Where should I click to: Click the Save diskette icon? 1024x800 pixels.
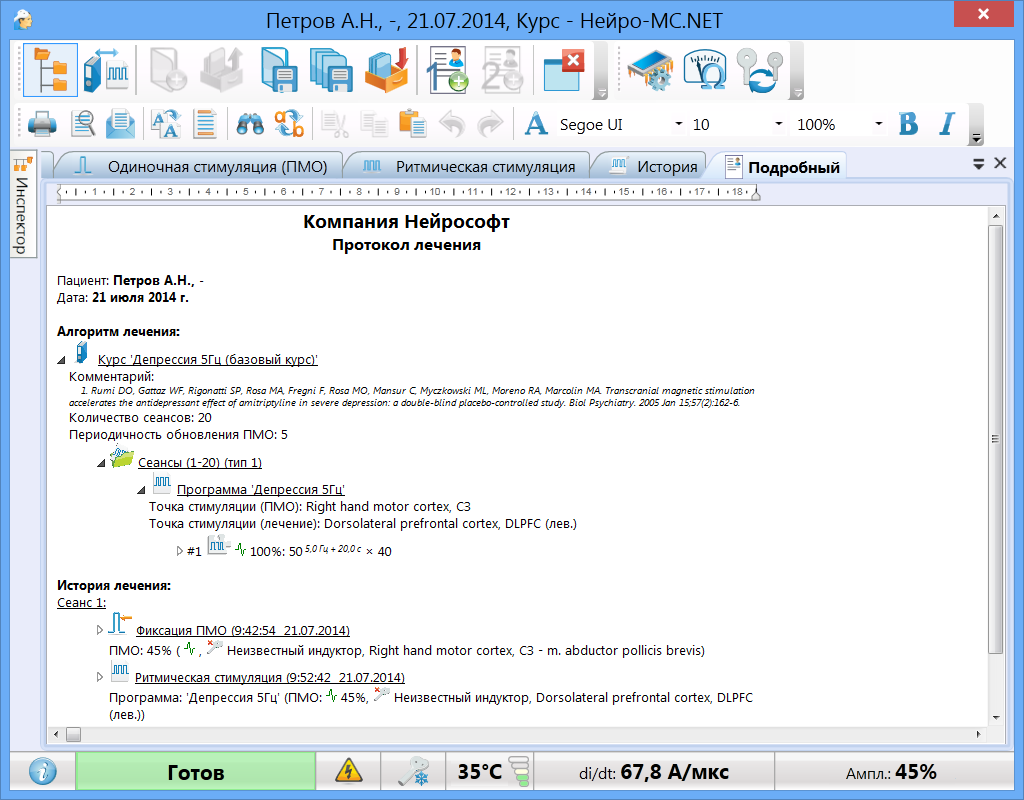tap(278, 71)
